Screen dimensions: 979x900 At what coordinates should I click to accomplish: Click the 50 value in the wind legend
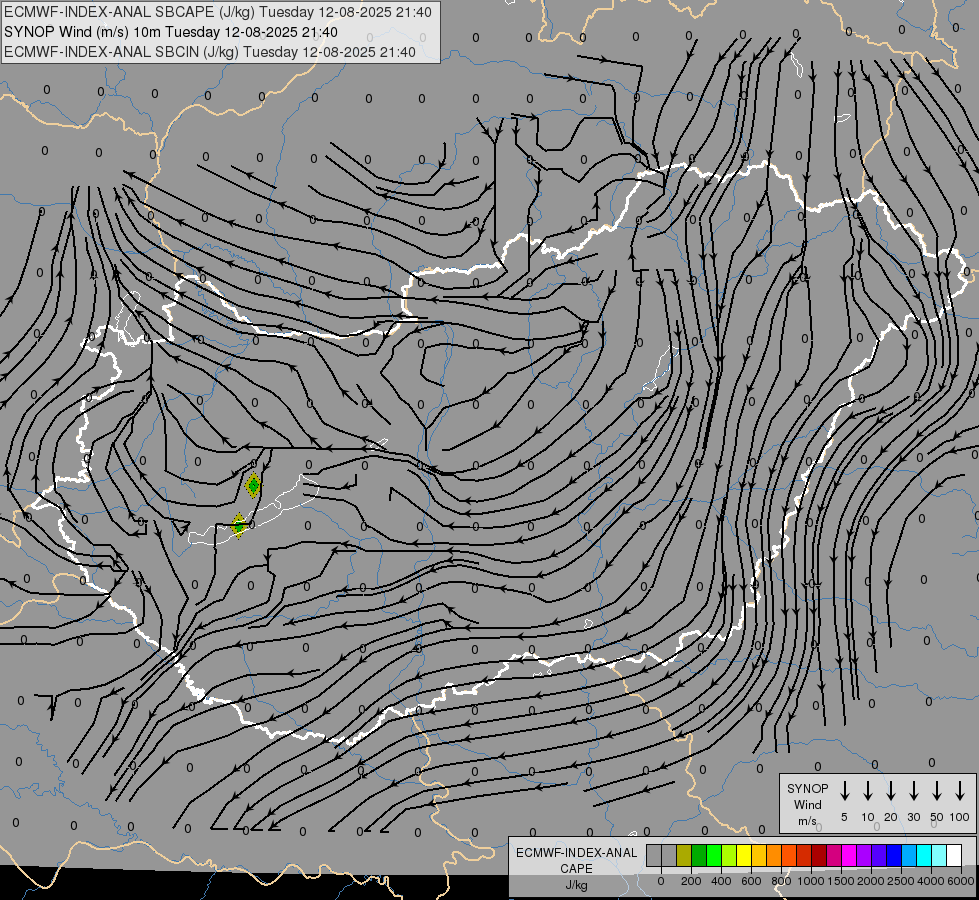click(x=937, y=817)
